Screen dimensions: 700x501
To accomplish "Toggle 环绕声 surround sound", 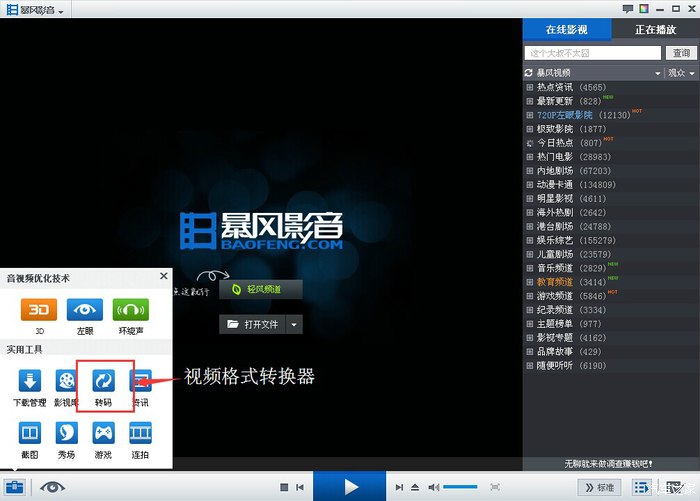I will coord(130,312).
